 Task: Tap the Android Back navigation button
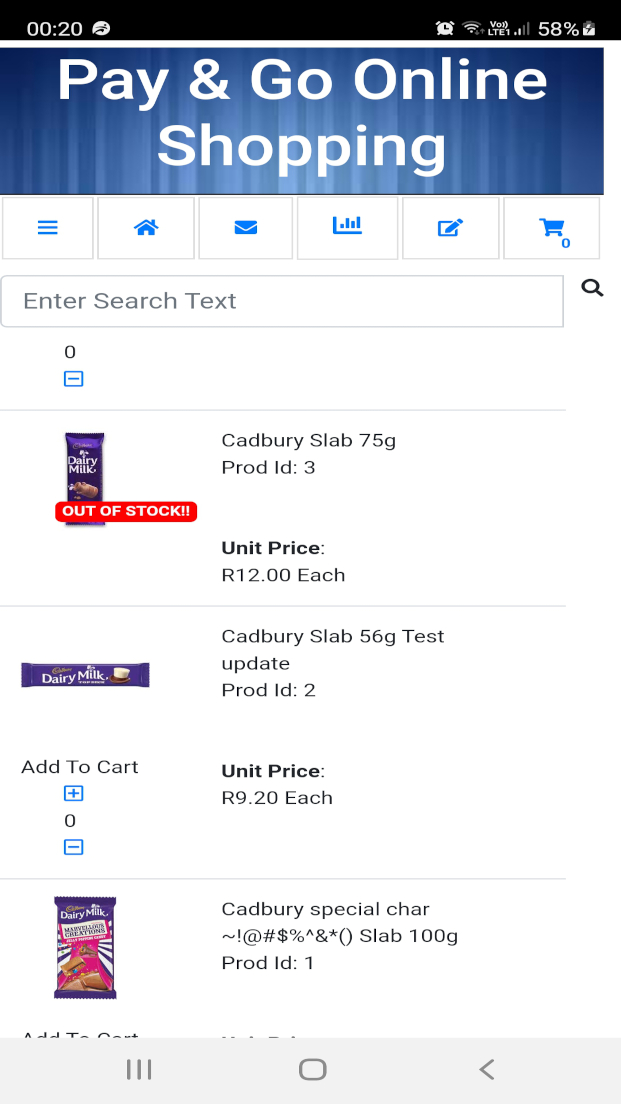[486, 1070]
